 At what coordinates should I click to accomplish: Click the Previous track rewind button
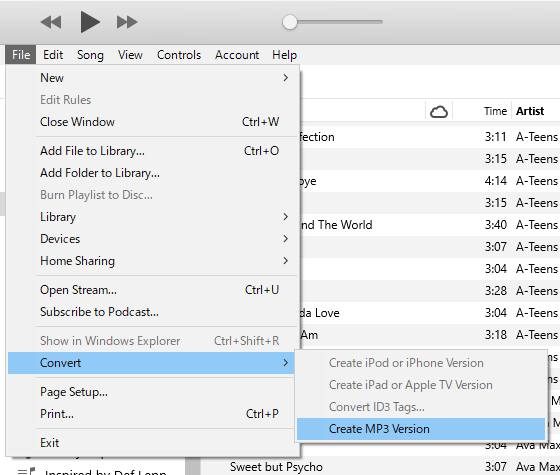(51, 22)
